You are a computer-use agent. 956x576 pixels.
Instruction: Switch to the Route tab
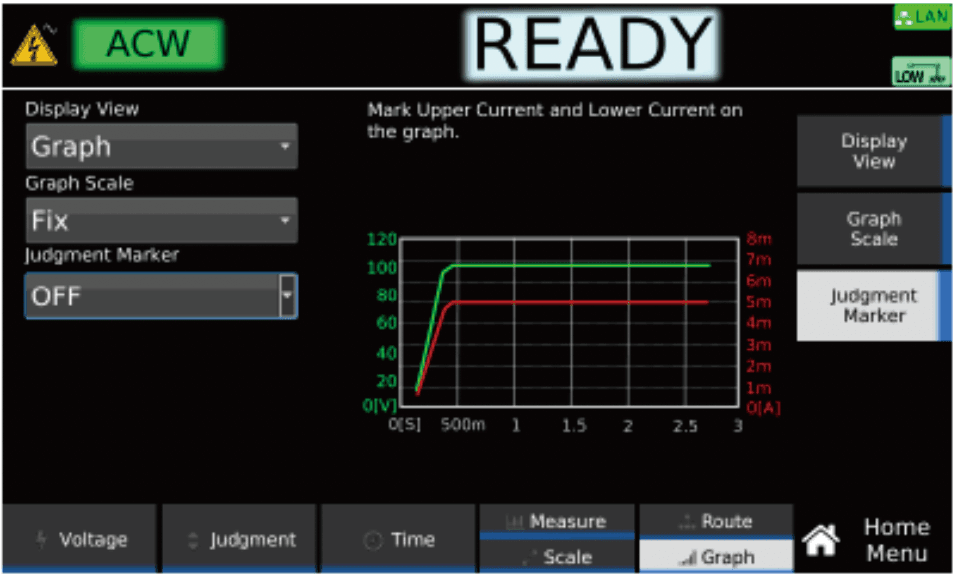(x=716, y=521)
